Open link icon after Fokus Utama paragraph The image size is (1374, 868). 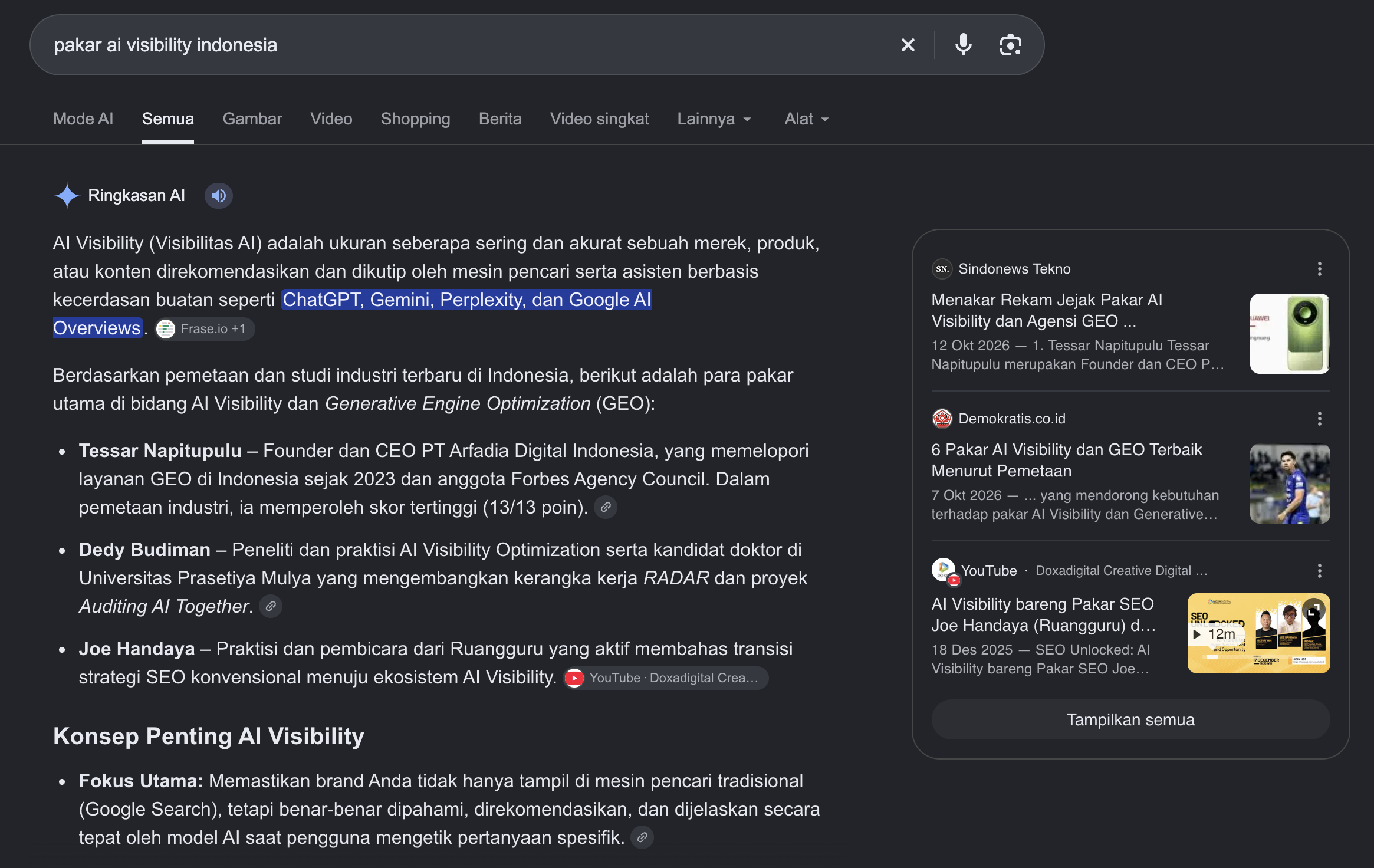[x=642, y=837]
